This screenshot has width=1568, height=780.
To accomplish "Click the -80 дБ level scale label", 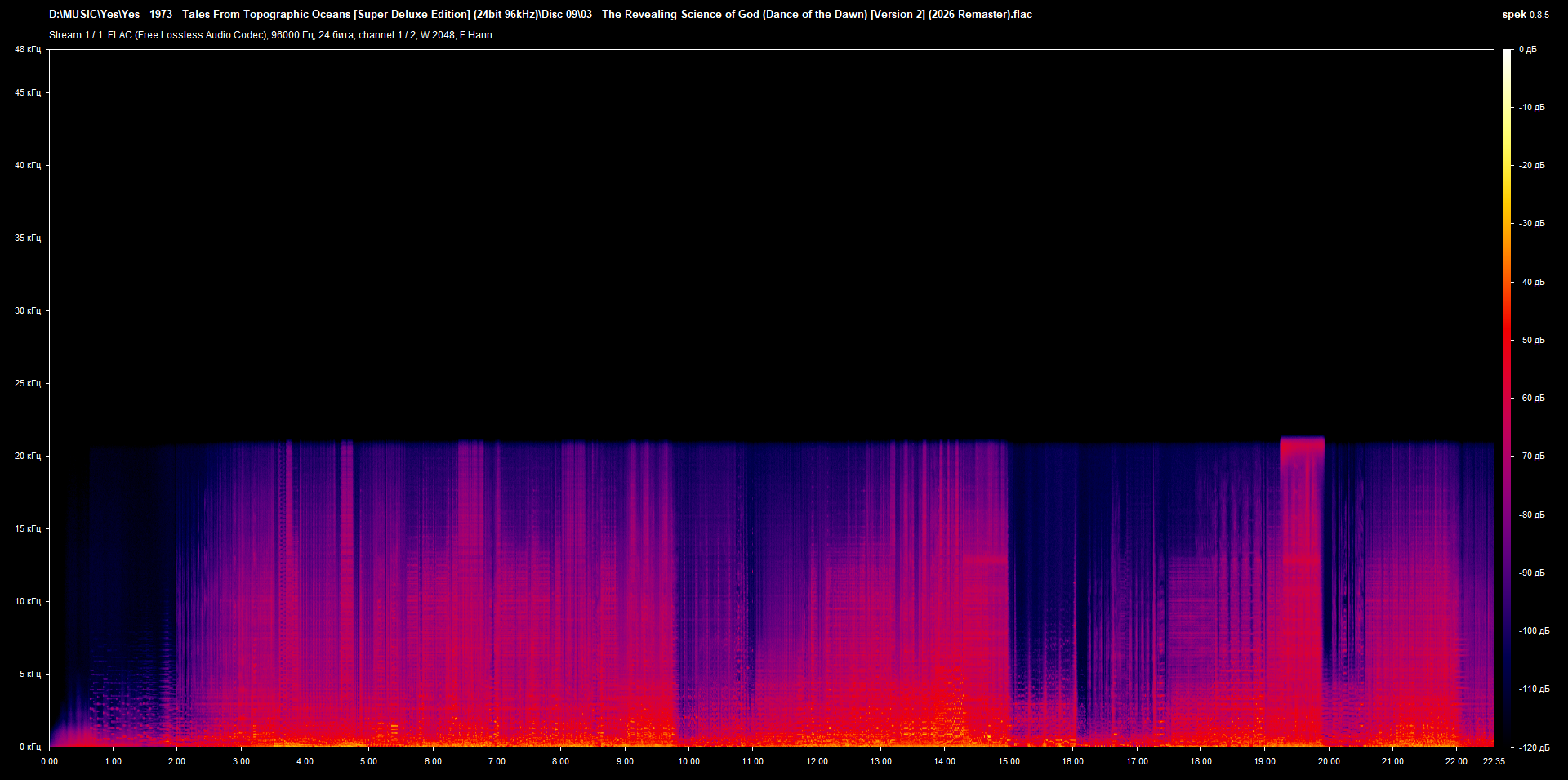I will [x=1532, y=515].
